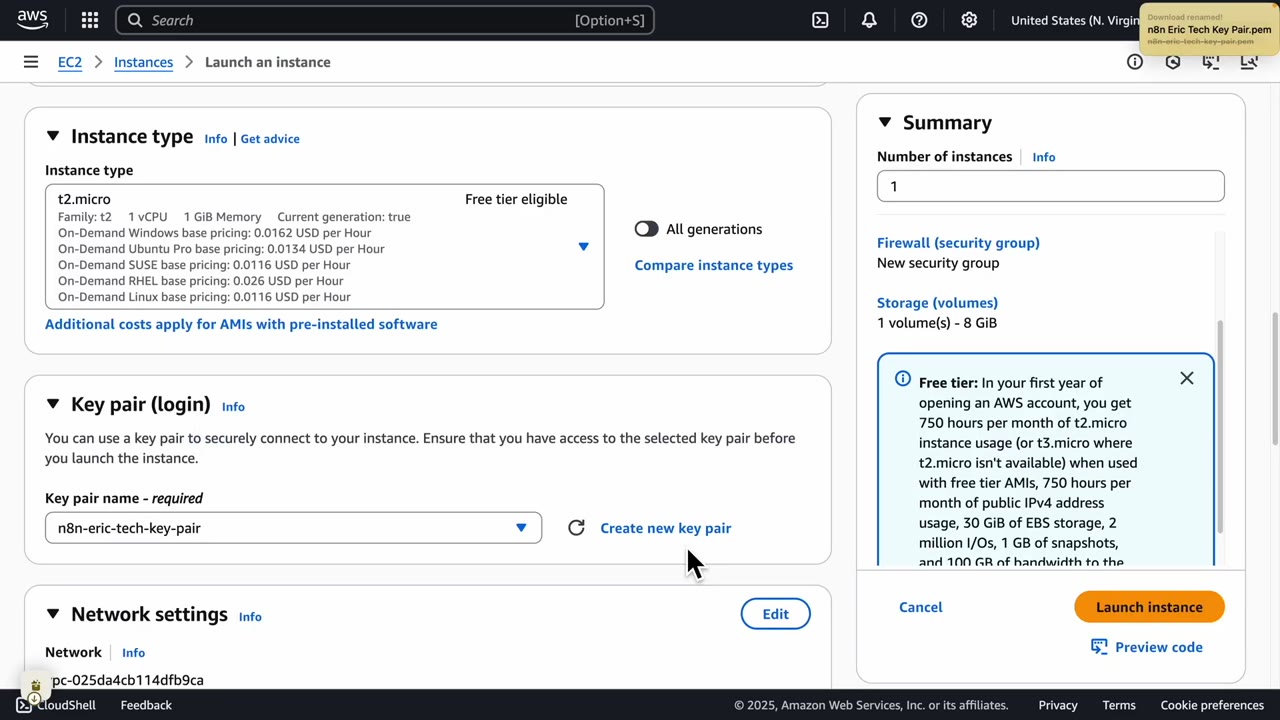Open the hamburger side navigation menu

coord(31,62)
